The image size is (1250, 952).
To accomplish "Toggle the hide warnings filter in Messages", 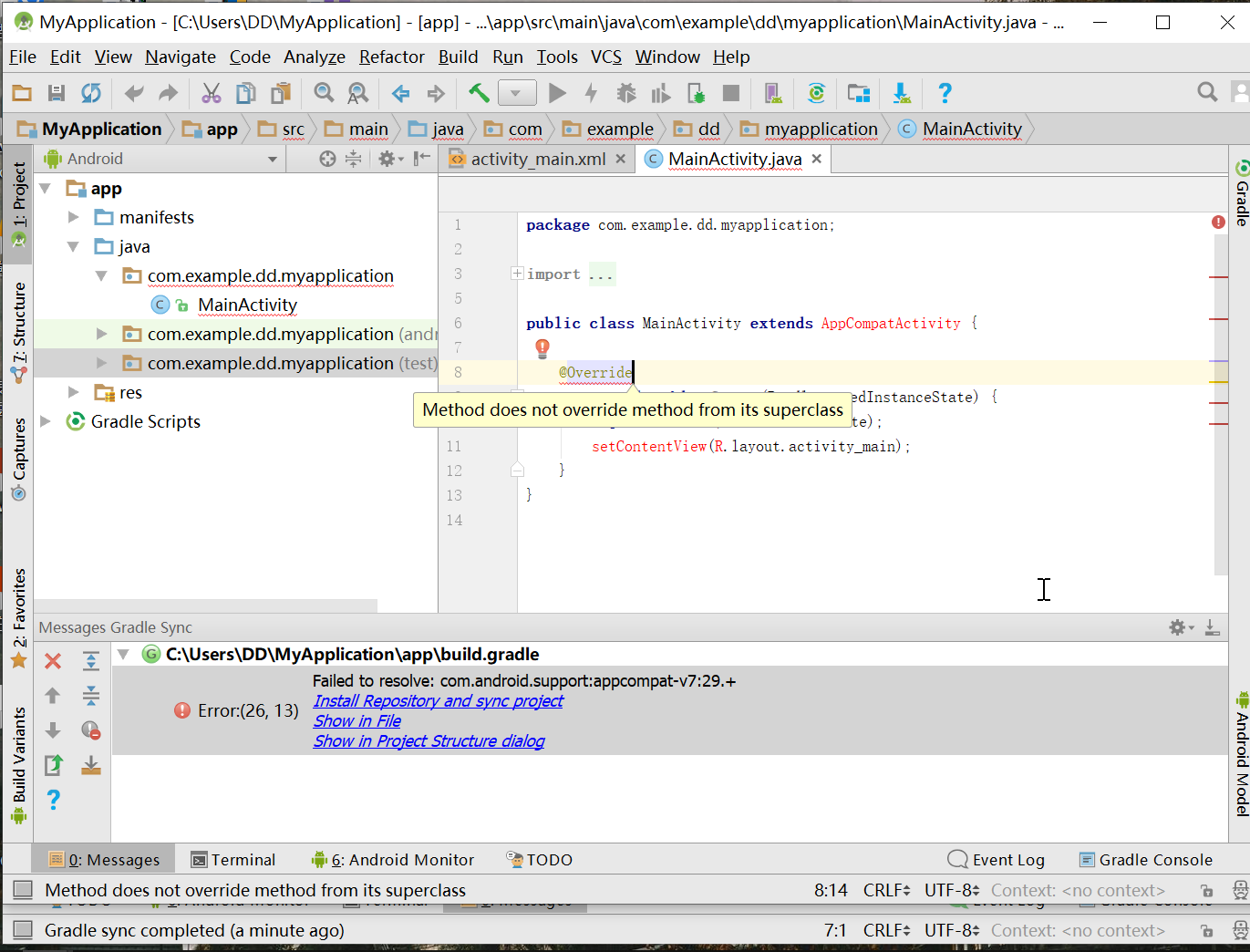I will 91,730.
